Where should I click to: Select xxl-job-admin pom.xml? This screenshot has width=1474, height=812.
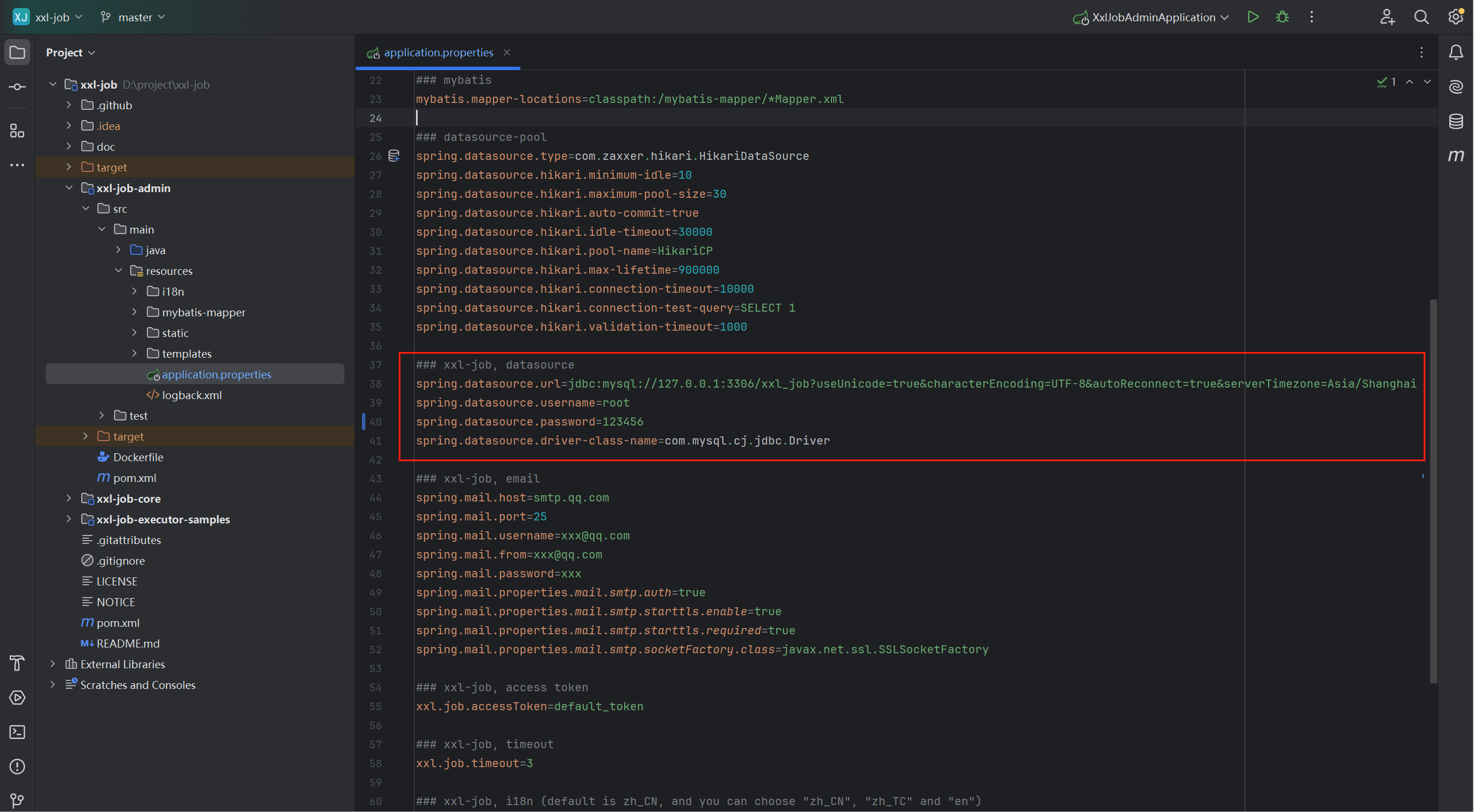(135, 478)
